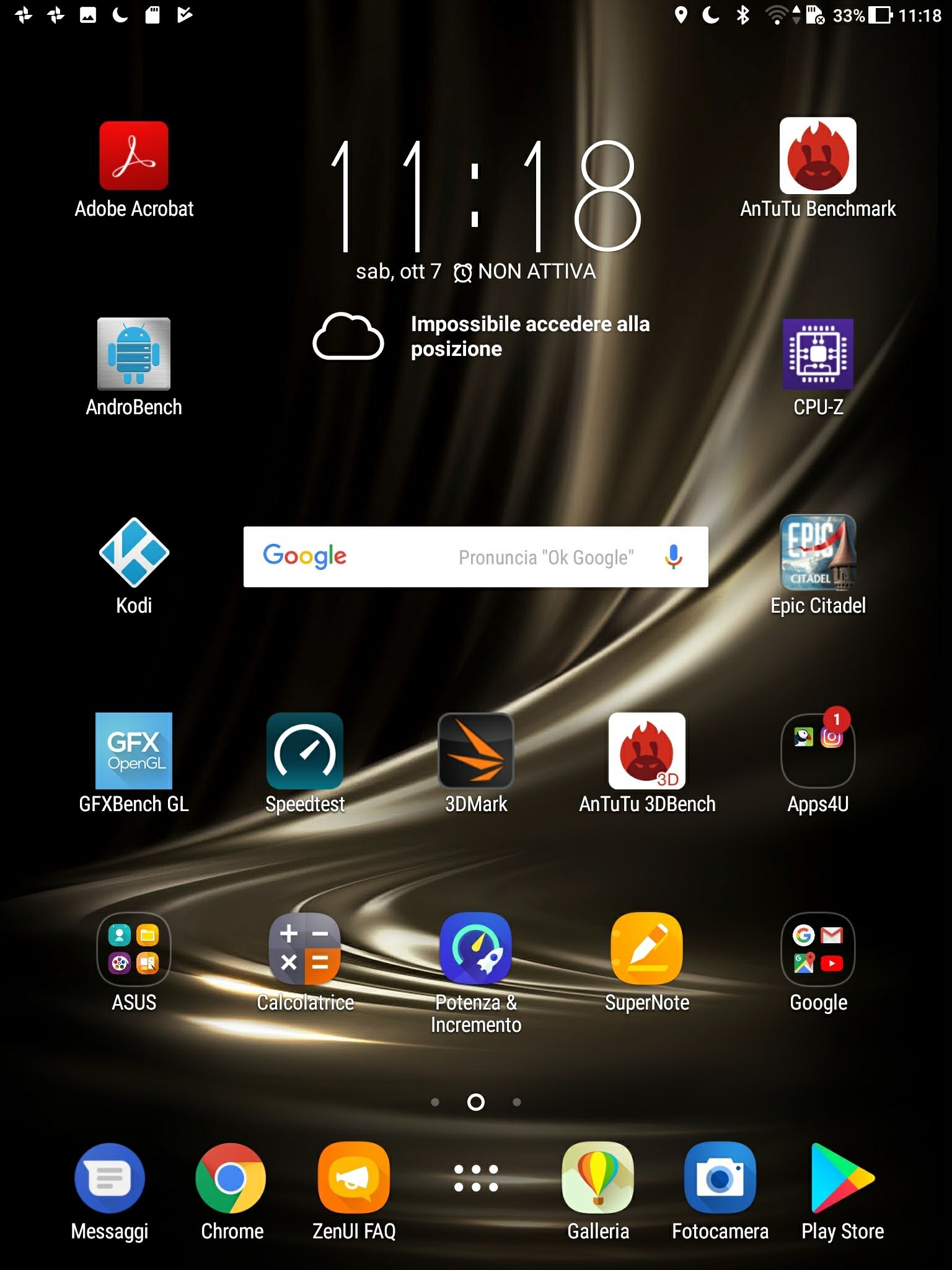Tap the Google logo in search widget
952x1270 pixels.
pos(305,556)
